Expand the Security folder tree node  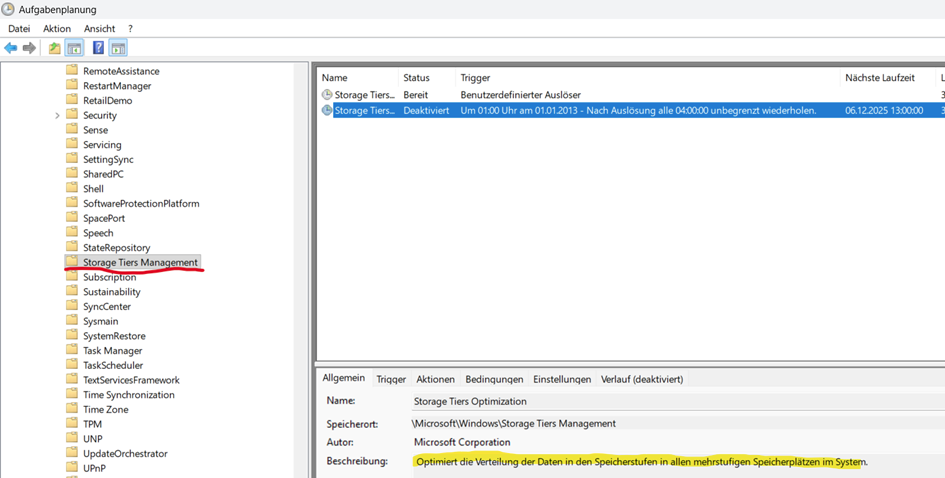[57, 115]
